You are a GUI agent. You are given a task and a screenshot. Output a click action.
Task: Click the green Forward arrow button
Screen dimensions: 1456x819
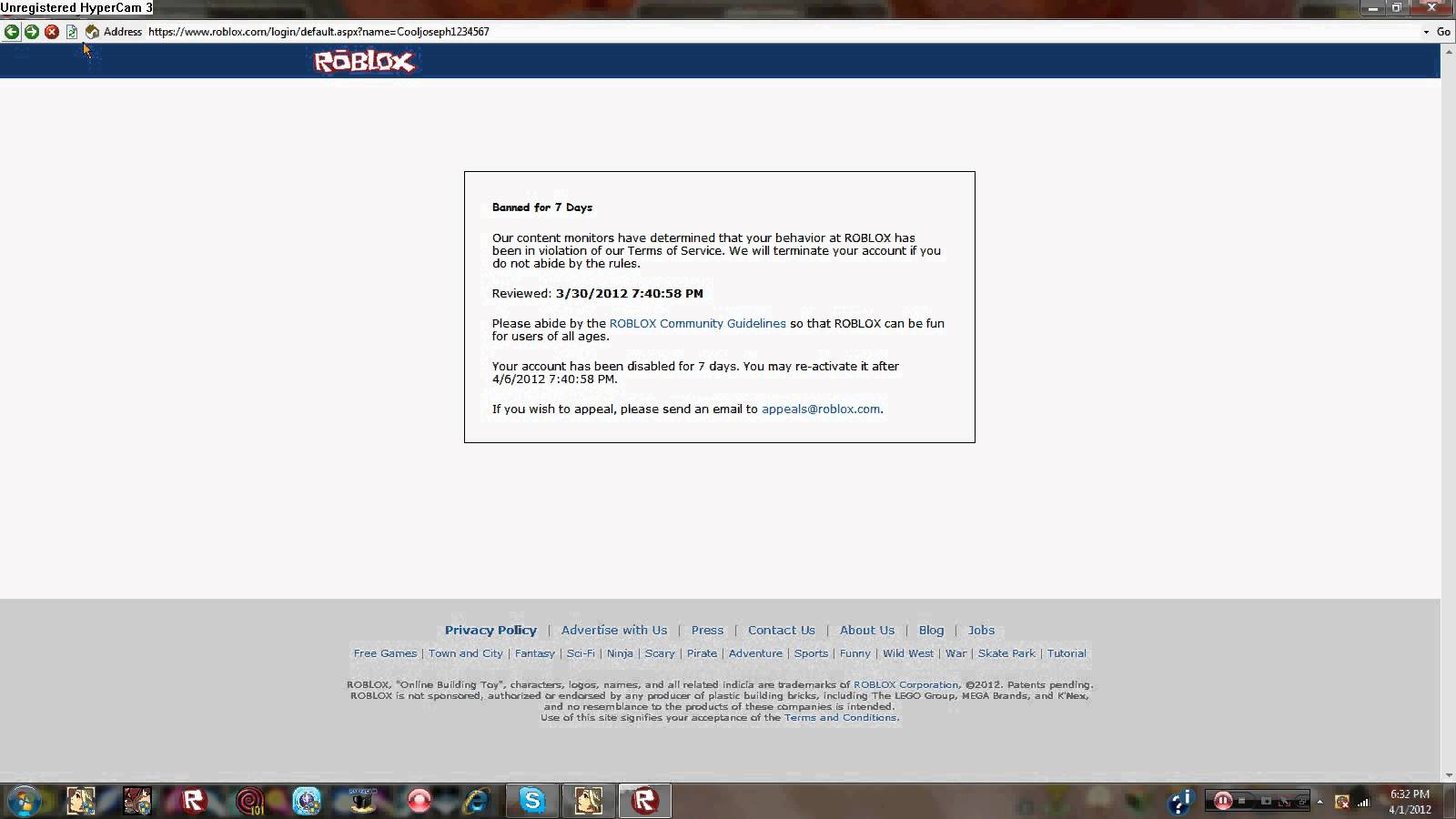click(32, 32)
